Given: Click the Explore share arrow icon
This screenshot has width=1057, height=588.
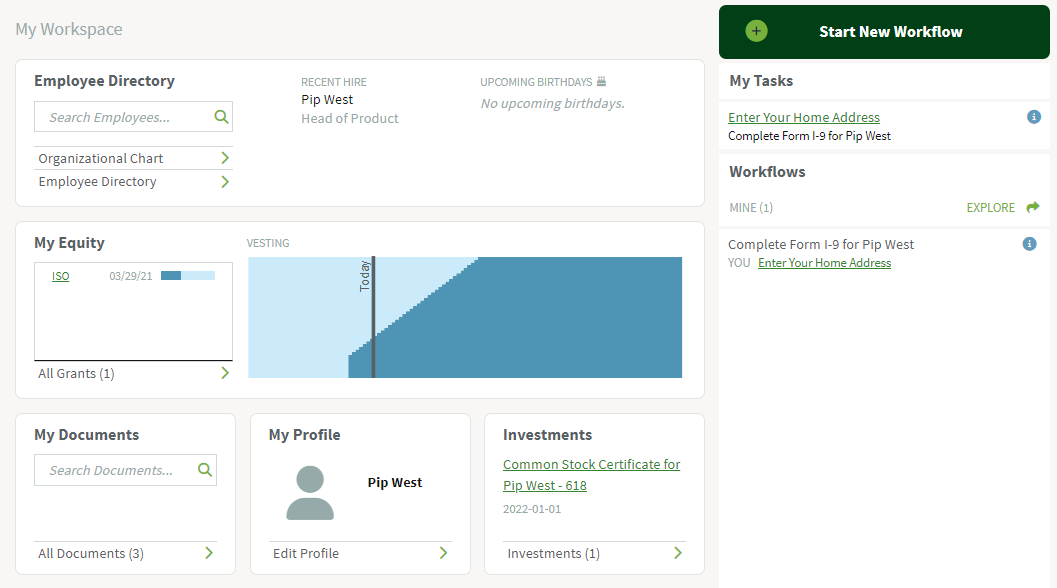Looking at the screenshot, I should (x=1033, y=207).
